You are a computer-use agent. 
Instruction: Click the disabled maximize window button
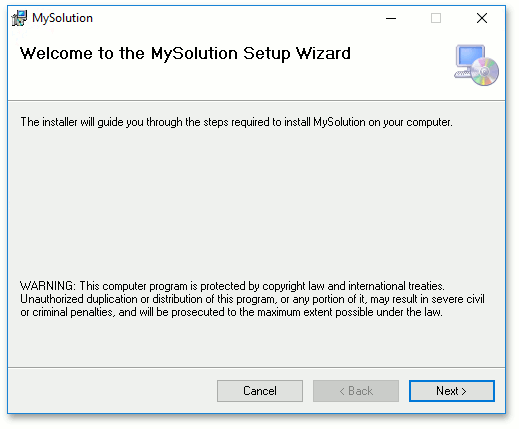point(436,18)
